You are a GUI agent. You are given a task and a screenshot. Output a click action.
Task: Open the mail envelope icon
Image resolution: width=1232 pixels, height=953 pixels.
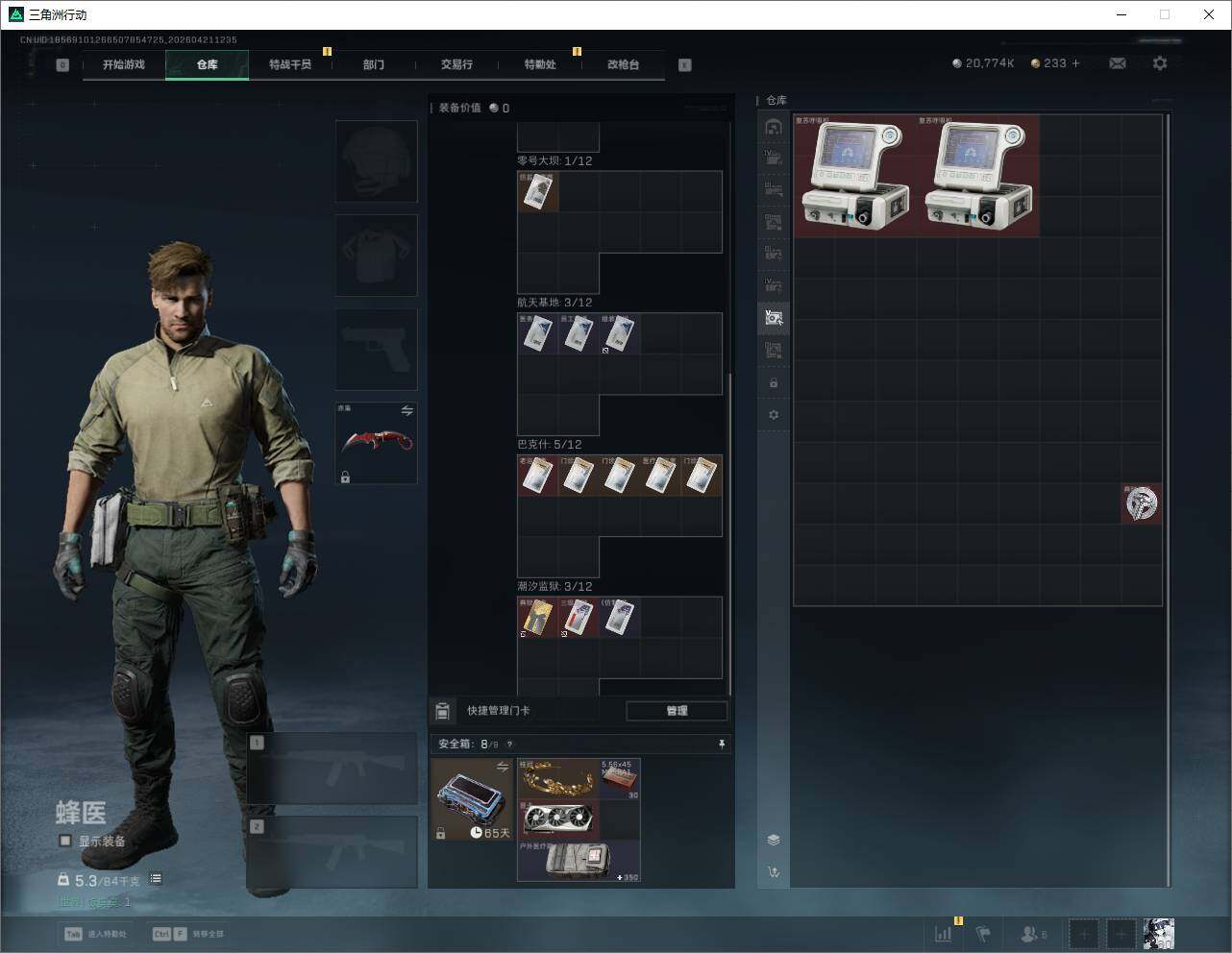tap(1118, 63)
